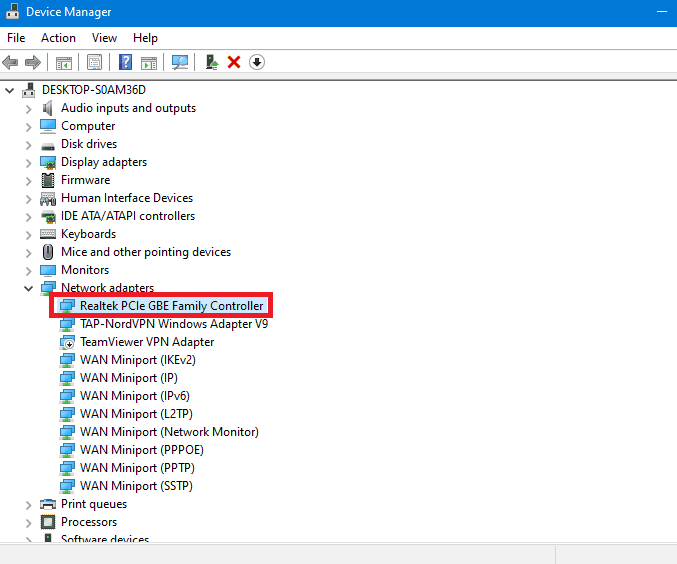677x564 pixels.
Task: Select the DESKTOP-S0AM36D root node
Action: [x=92, y=90]
